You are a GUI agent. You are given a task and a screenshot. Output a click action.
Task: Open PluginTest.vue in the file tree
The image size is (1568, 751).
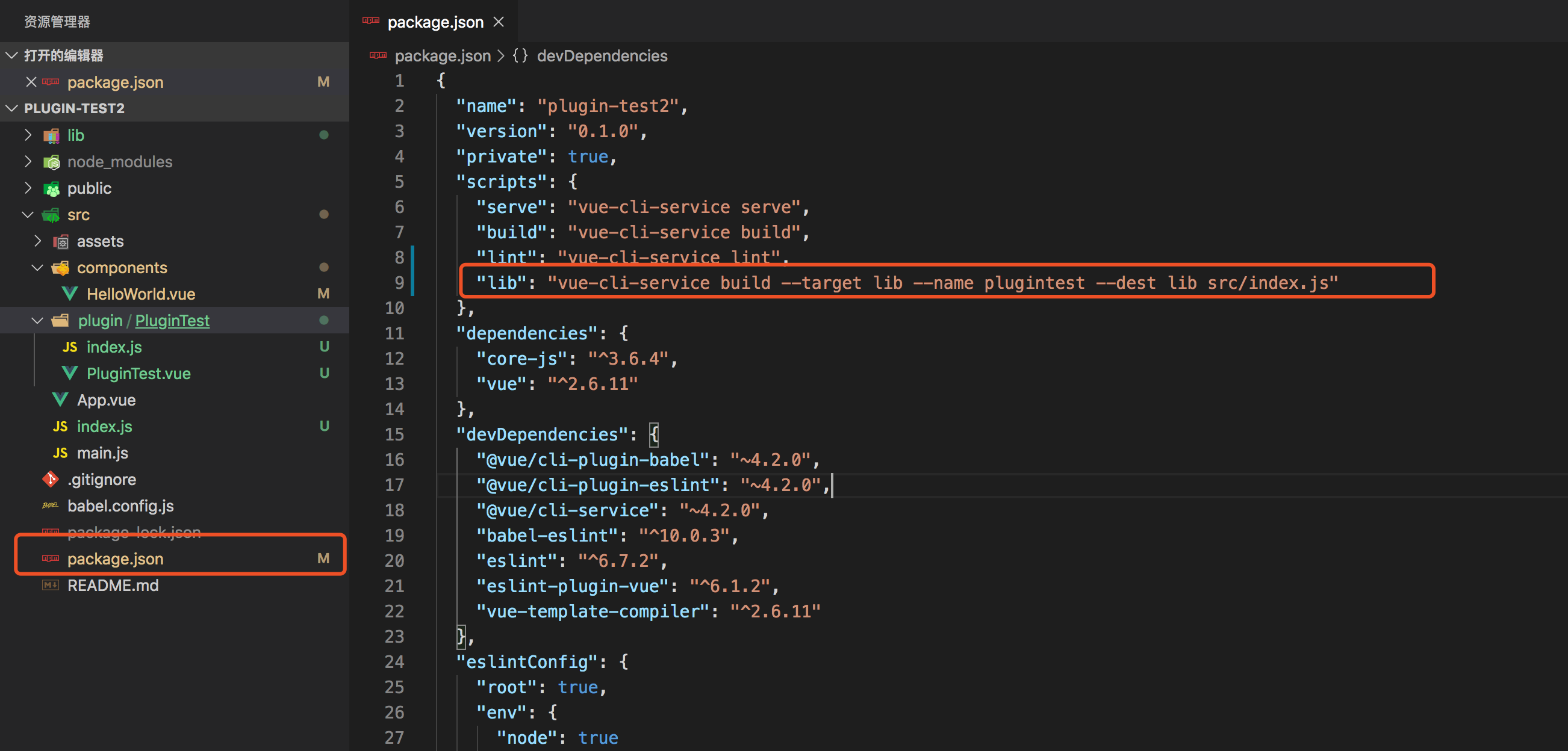pos(138,373)
